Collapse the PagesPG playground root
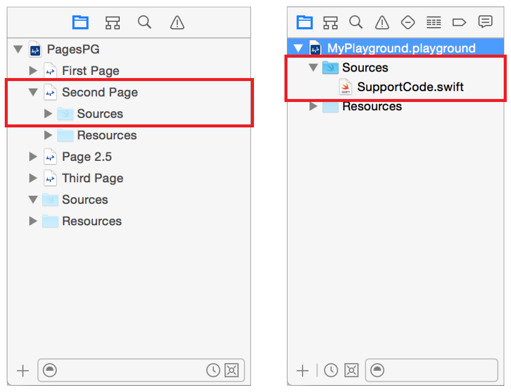This screenshot has width=511, height=392. coord(18,49)
